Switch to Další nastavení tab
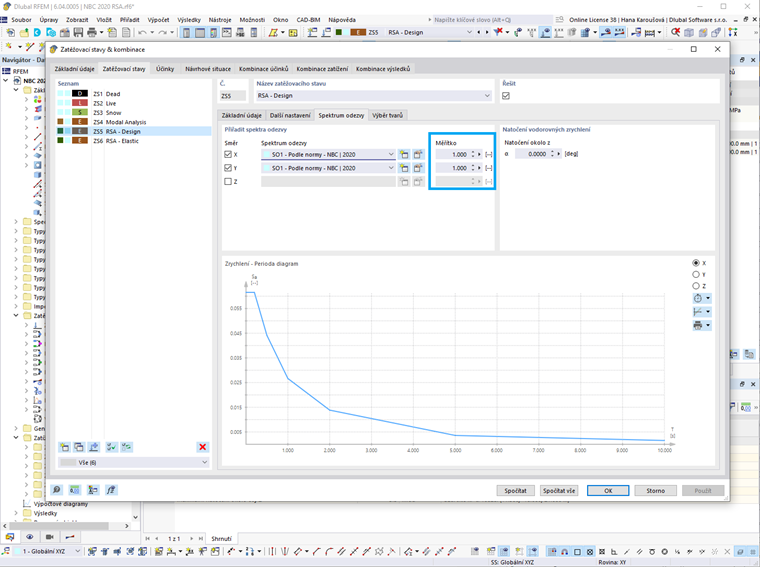This screenshot has width=760, height=567. [x=290, y=115]
